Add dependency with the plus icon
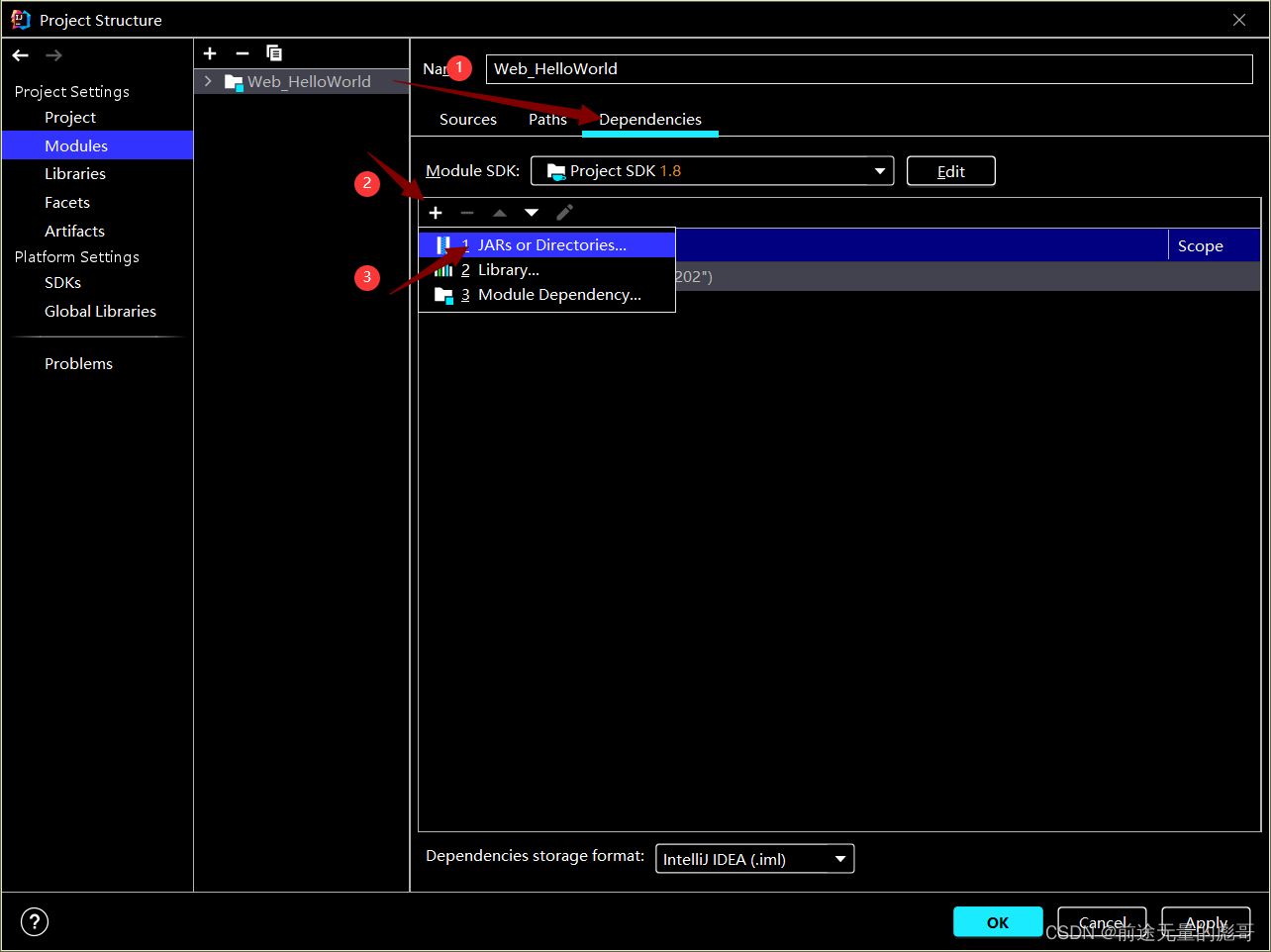Viewport: 1271px width, 952px height. pos(436,213)
